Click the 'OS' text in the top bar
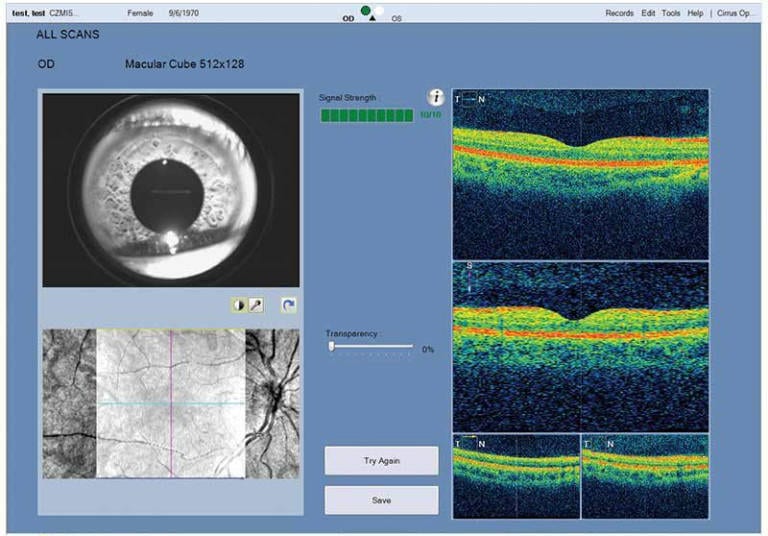768x536 pixels. pyautogui.click(x=396, y=19)
